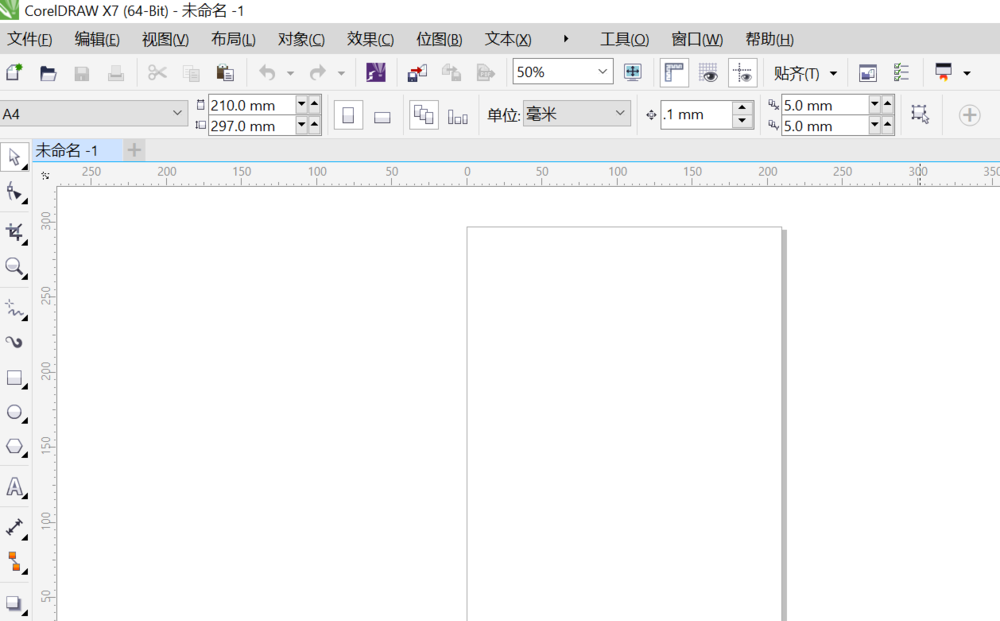1000x621 pixels.
Task: Open the 位图(B) menu
Action: pos(439,39)
